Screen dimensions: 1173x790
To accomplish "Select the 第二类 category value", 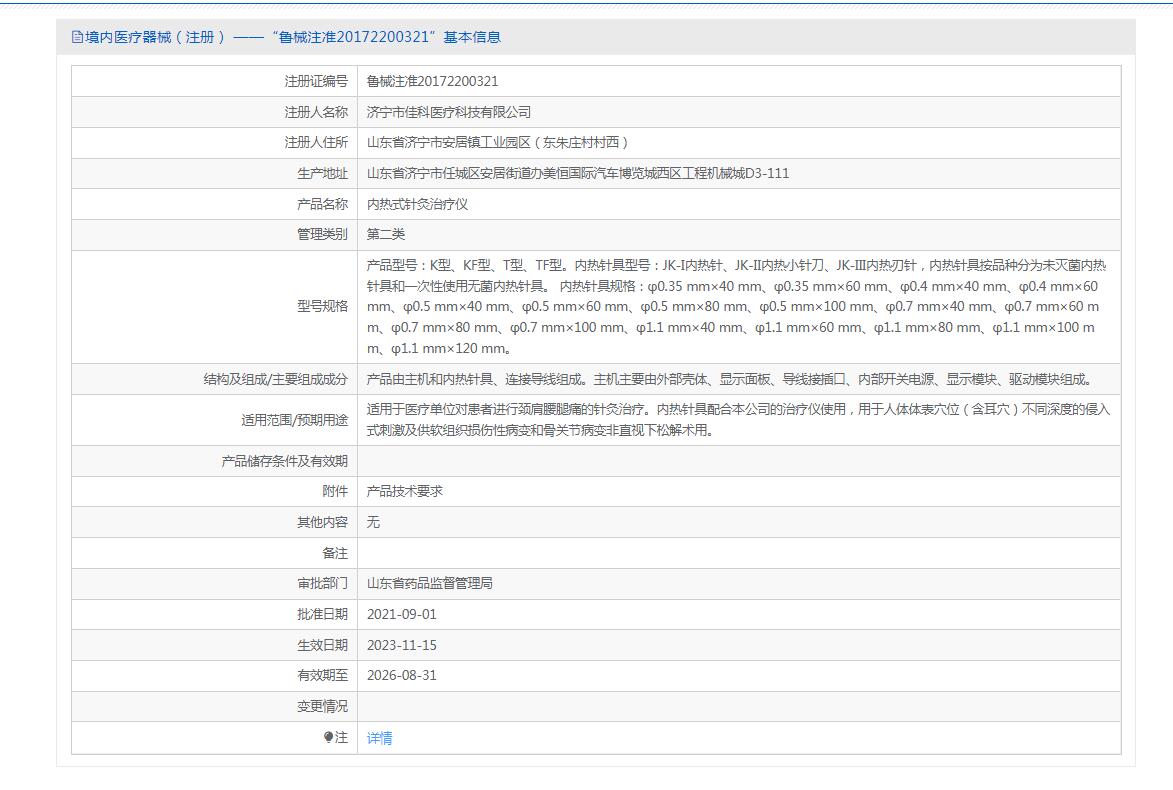I will click(386, 234).
